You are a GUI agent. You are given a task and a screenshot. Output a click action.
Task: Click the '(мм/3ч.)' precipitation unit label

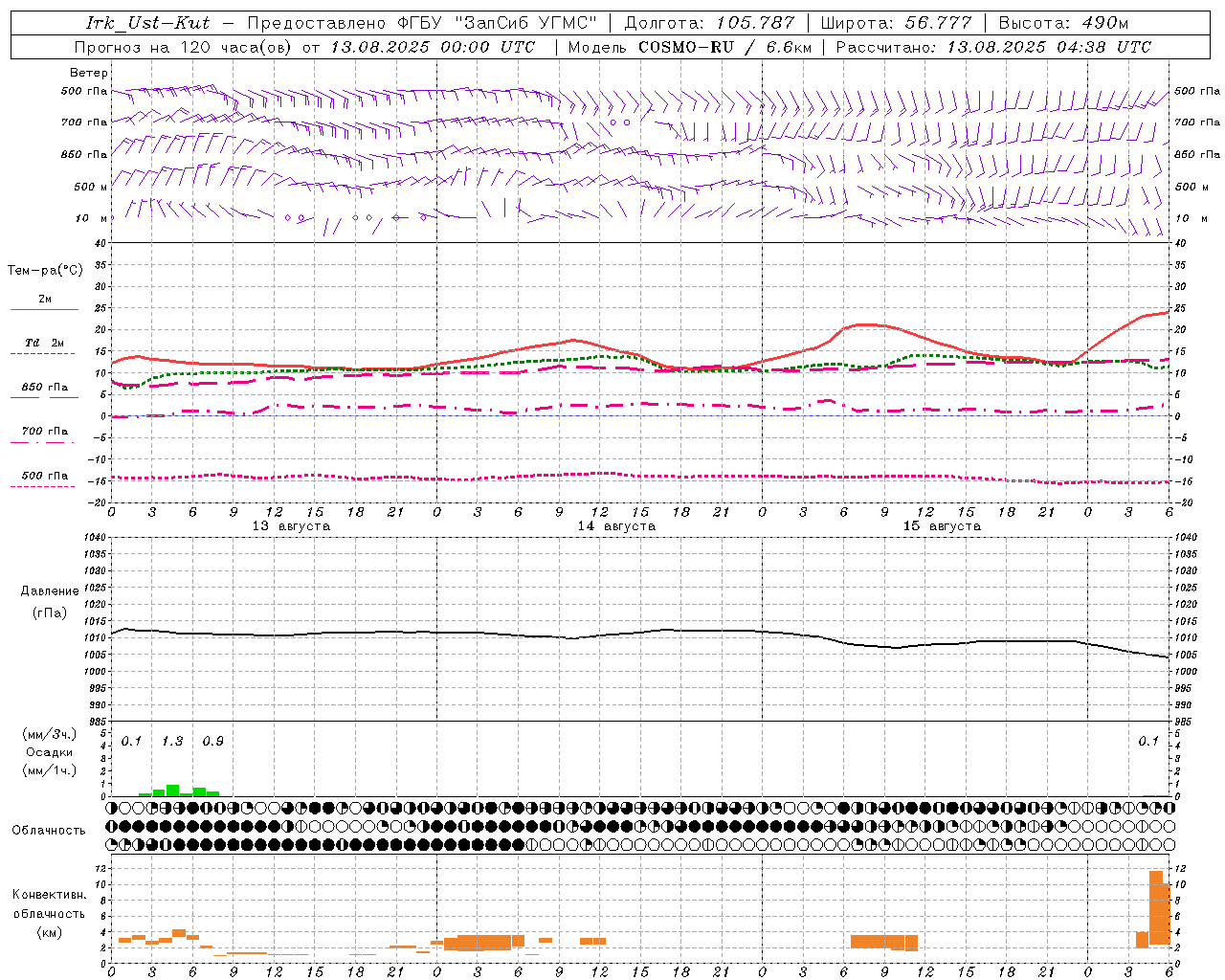click(50, 734)
